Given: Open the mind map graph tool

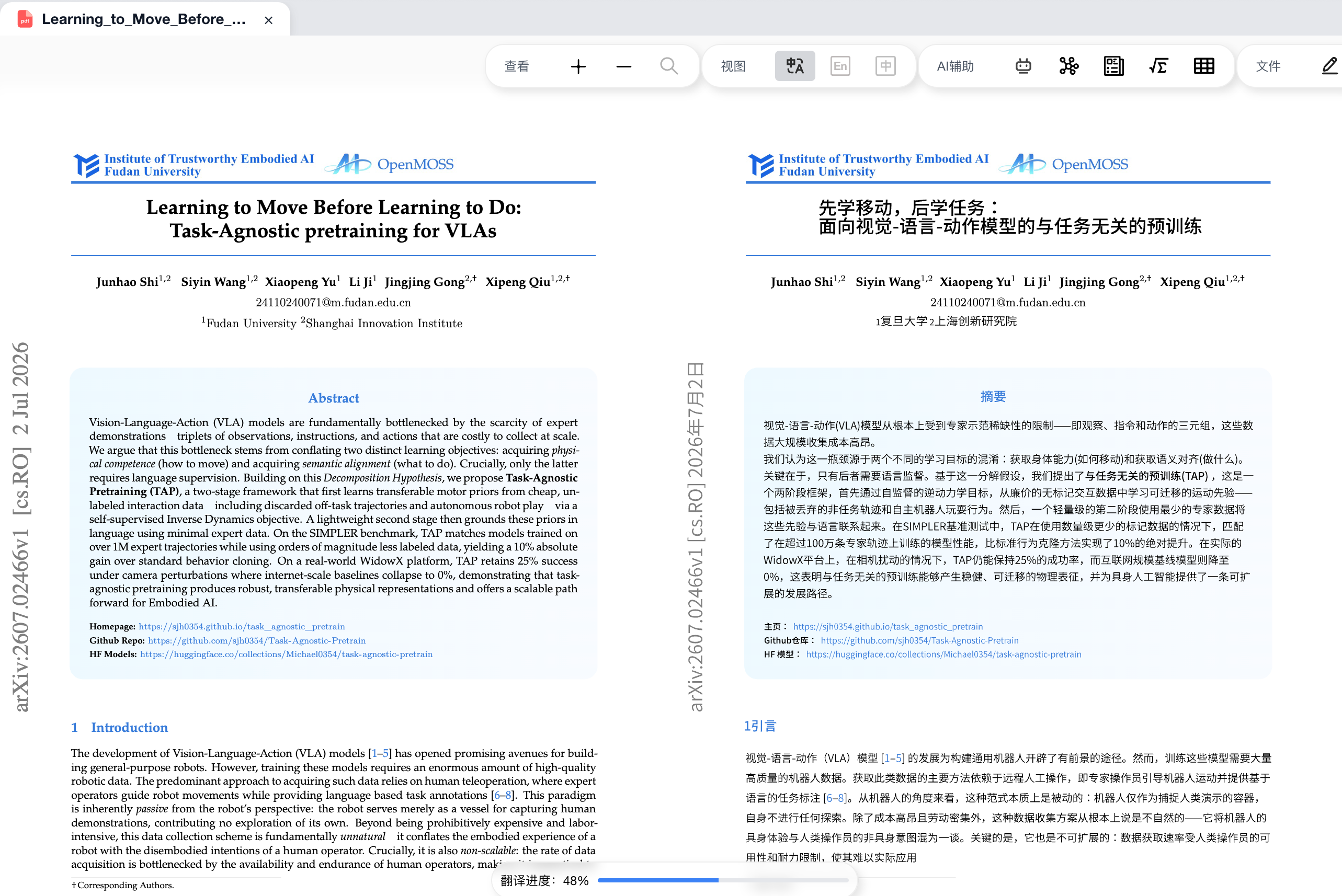Looking at the screenshot, I should [1068, 66].
